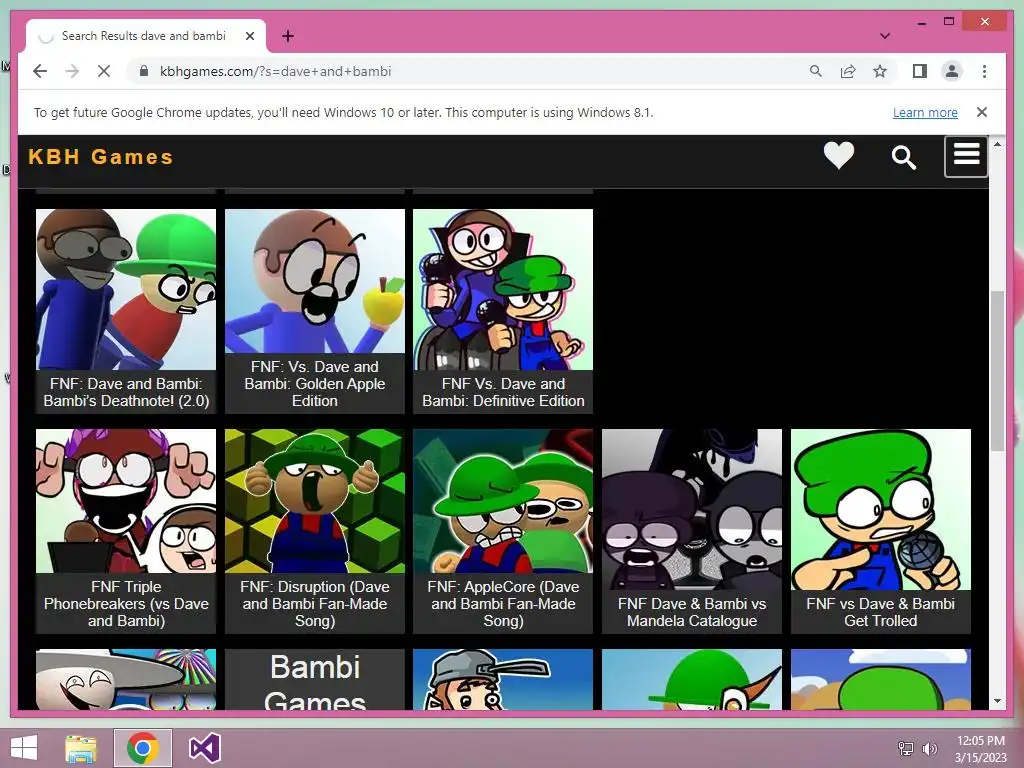Dismiss the Chrome update notification bar
The image size is (1024, 768).
pos(982,112)
